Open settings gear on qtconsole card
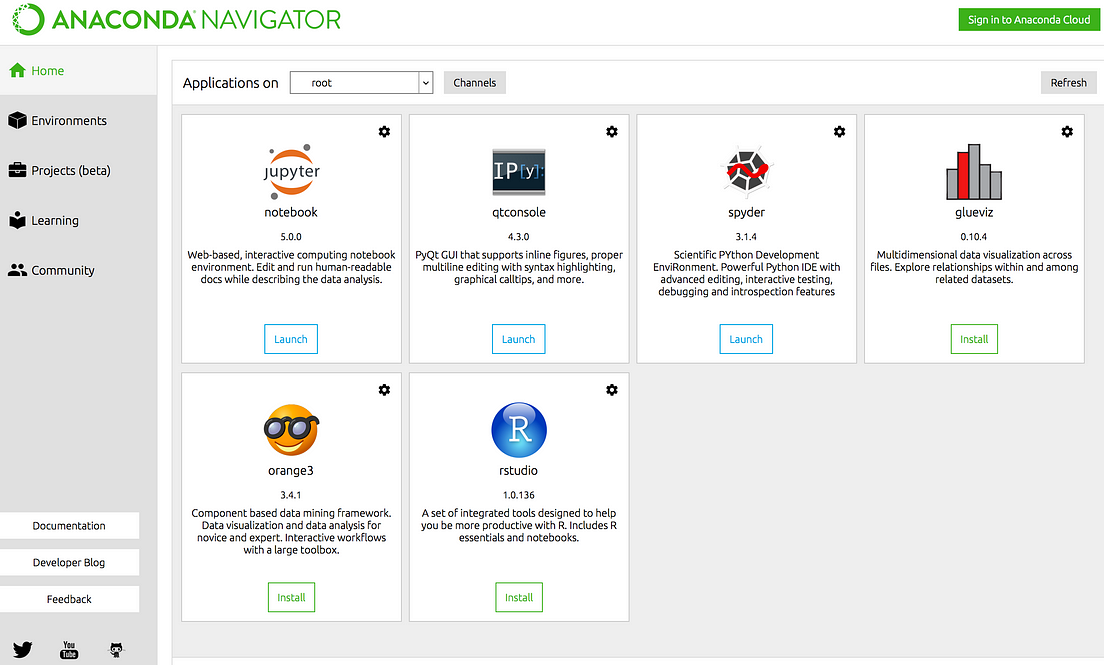The height and width of the screenshot is (665, 1104). coord(612,132)
